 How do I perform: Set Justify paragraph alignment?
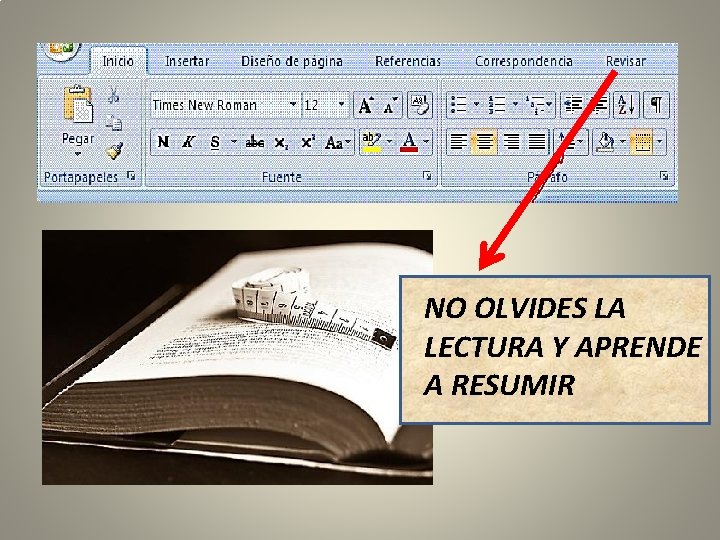coord(536,142)
